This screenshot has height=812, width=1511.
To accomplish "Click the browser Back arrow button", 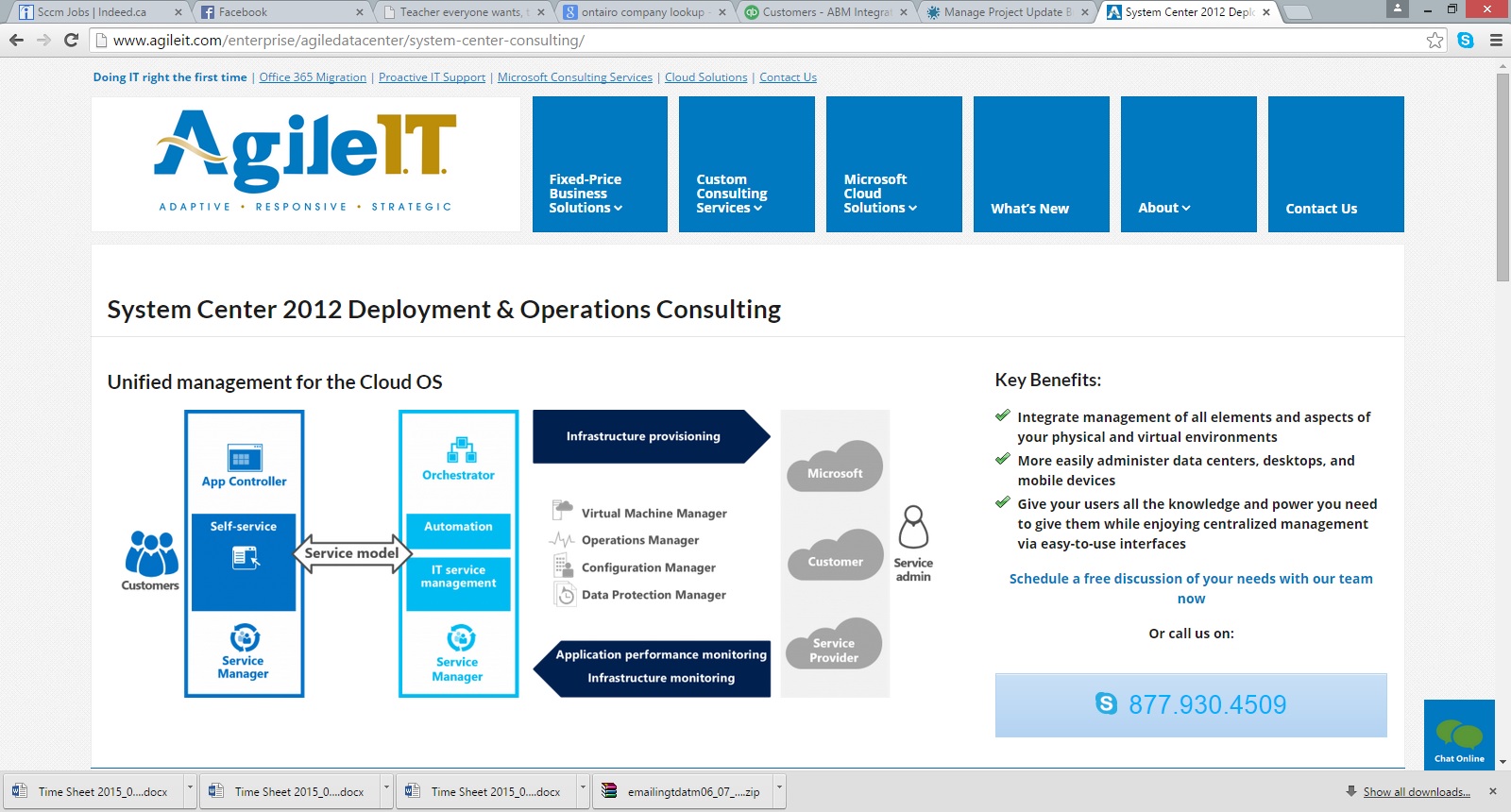I will point(16,40).
